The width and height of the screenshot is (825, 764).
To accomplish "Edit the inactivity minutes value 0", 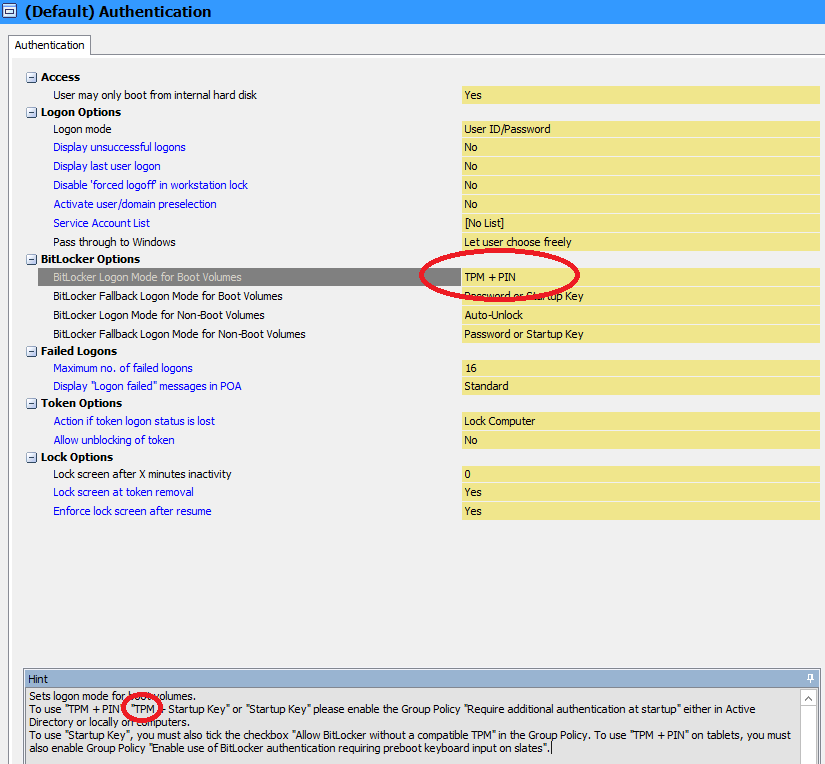I will point(640,474).
